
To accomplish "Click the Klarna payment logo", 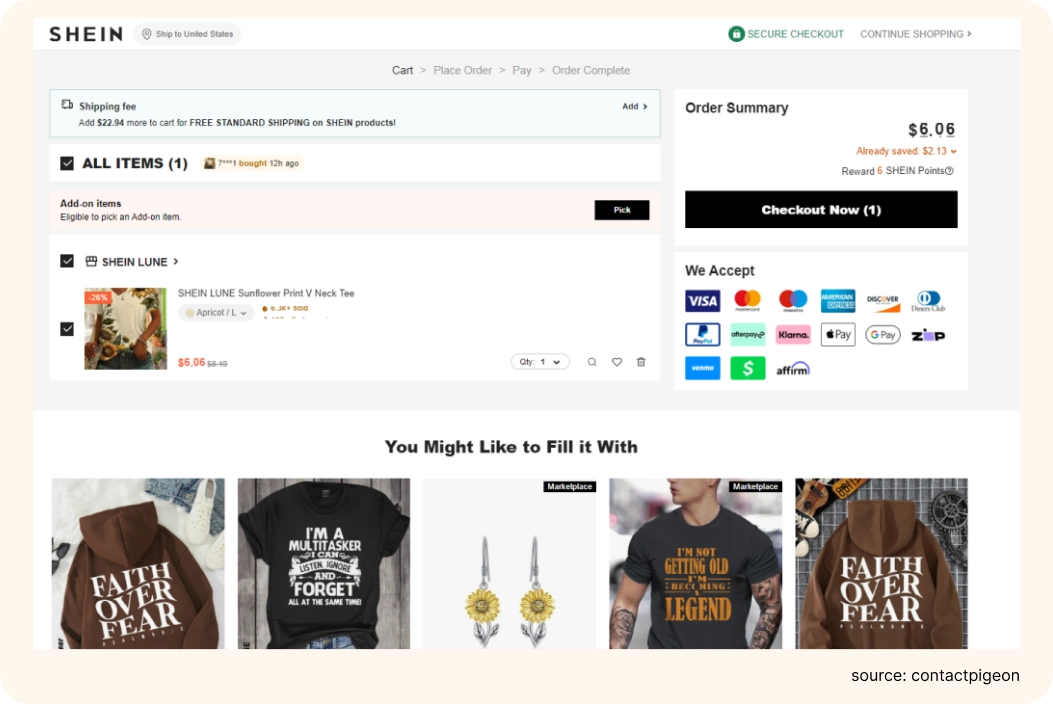I will [x=793, y=335].
